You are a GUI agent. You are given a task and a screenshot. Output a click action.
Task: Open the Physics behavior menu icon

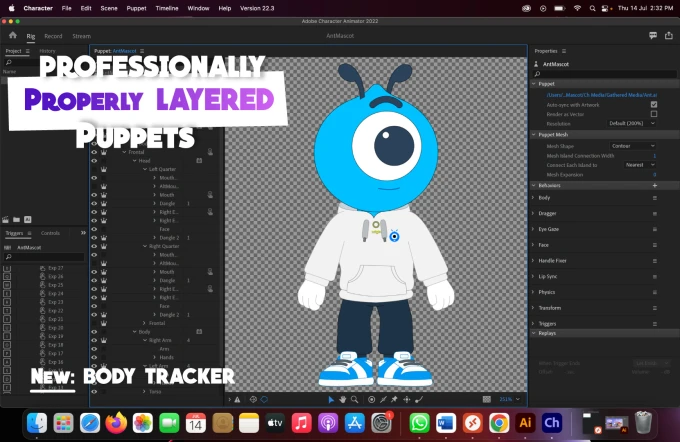pos(655,292)
